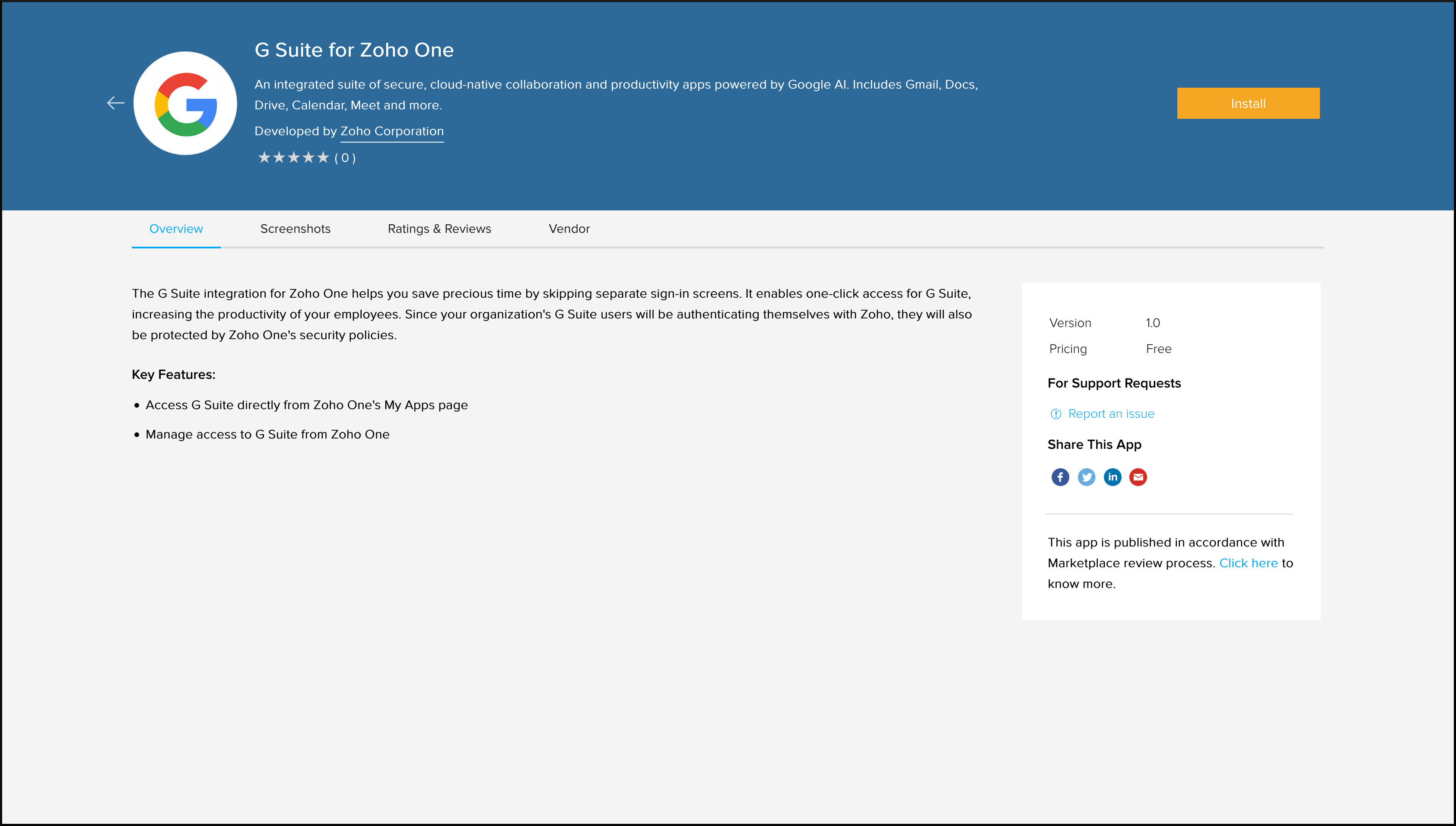Switch to the Screenshots tab

295,229
